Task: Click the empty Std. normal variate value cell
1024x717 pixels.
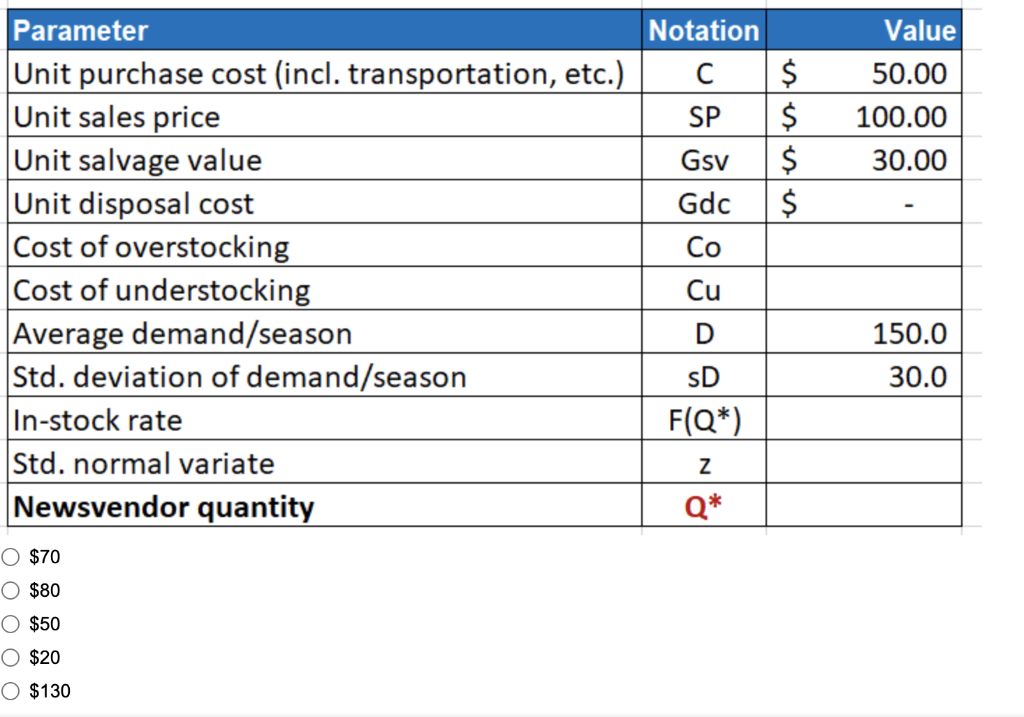Action: click(864, 464)
